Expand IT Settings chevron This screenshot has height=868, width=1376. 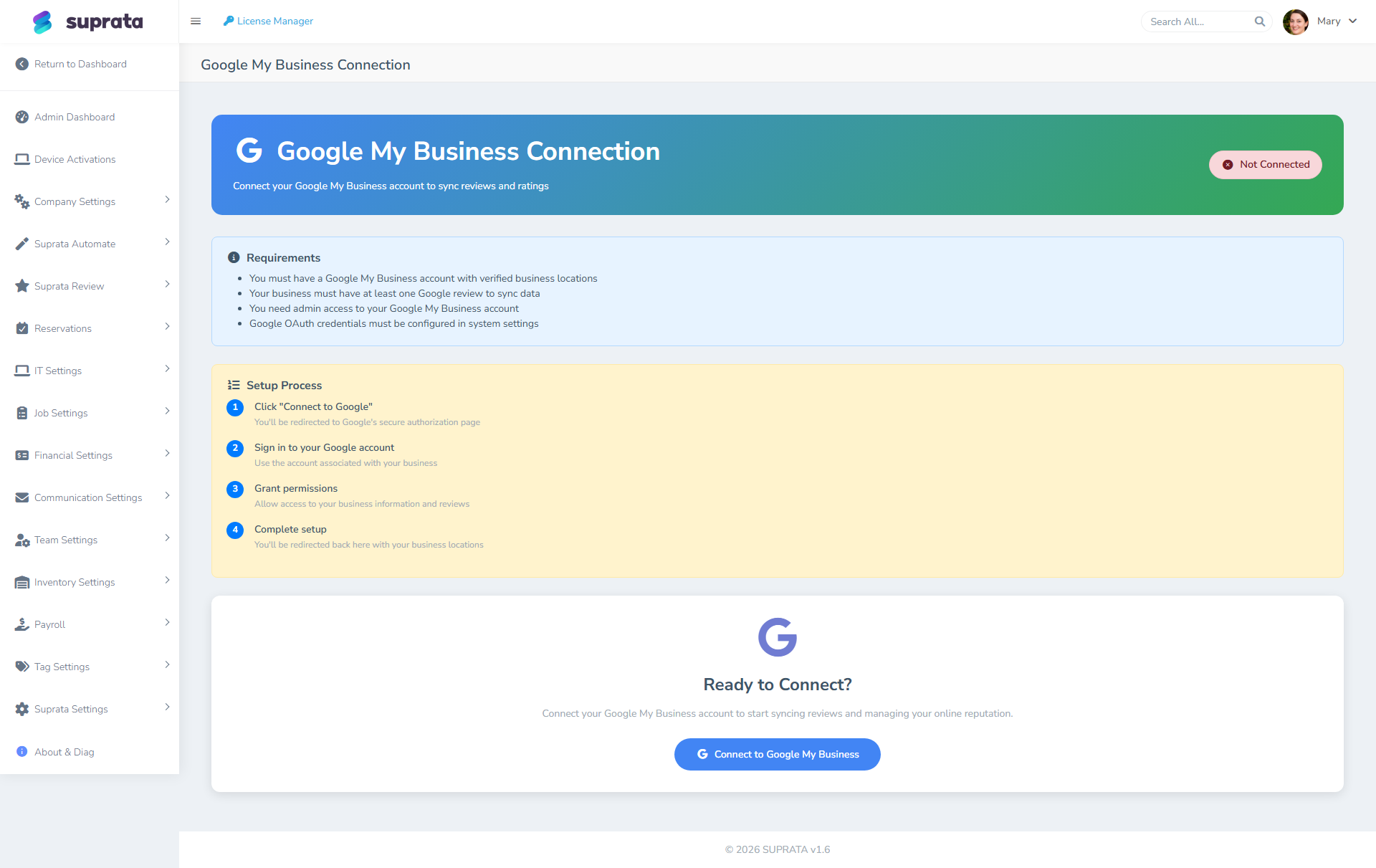[167, 368]
